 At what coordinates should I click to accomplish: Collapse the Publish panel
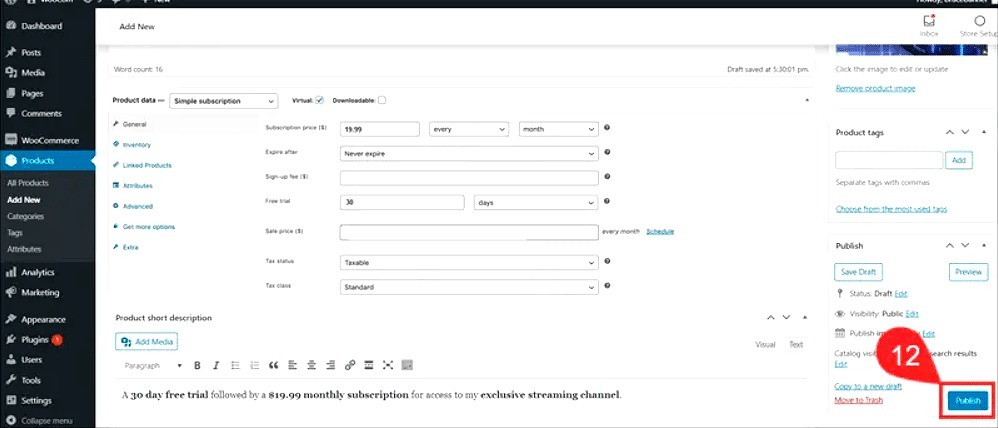[983, 245]
